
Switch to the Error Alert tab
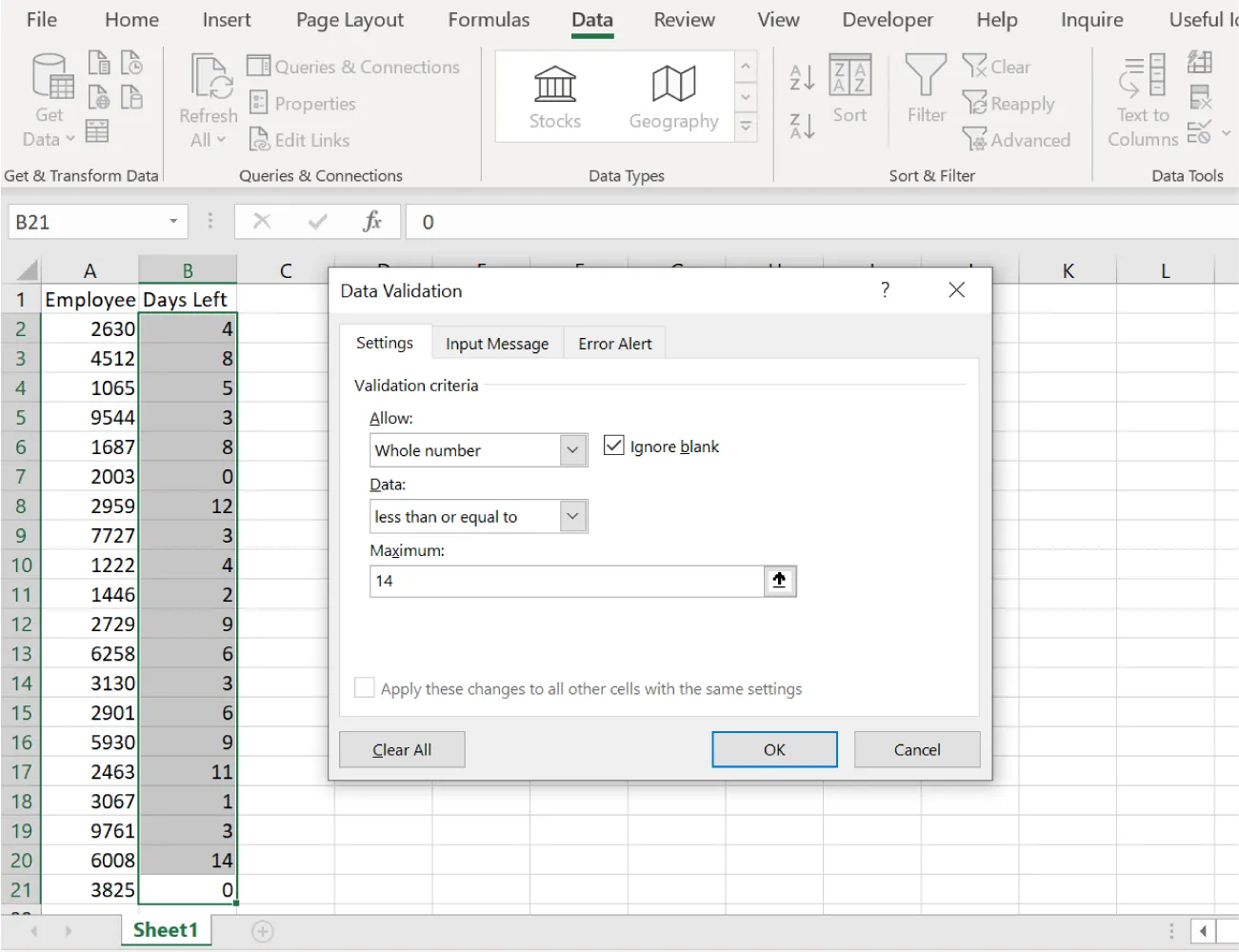click(x=613, y=343)
